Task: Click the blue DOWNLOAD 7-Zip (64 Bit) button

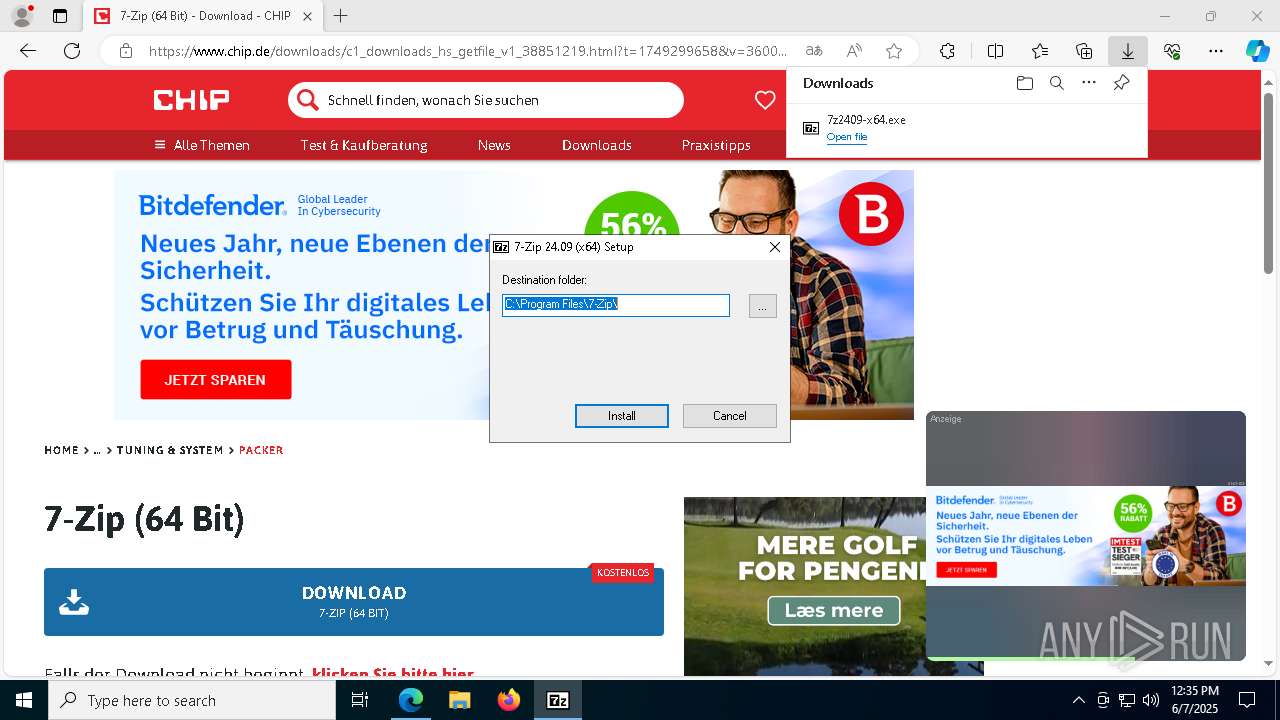Action: coord(354,602)
